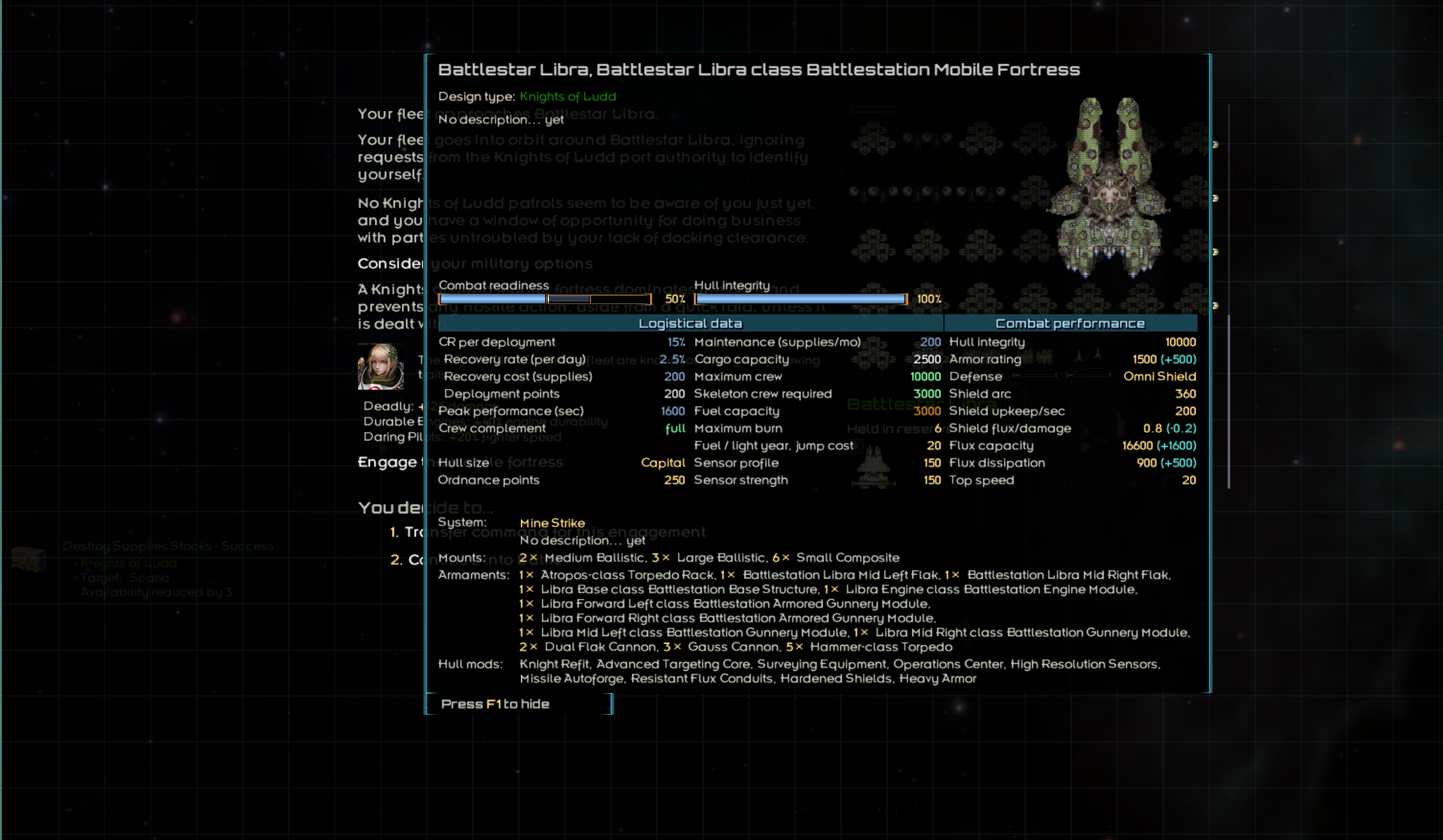The height and width of the screenshot is (840, 1443).
Task: Click the Hull integrity bar
Action: 800,299
